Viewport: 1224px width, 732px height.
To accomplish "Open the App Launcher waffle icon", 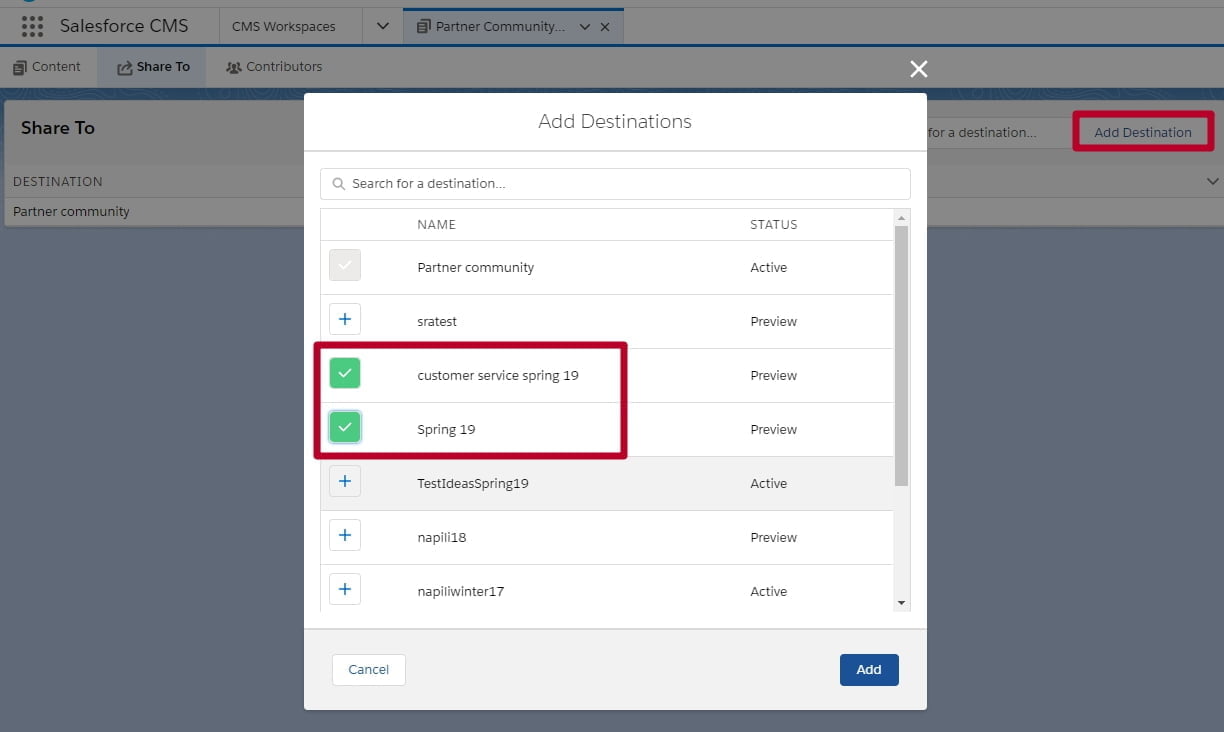I will pos(31,25).
